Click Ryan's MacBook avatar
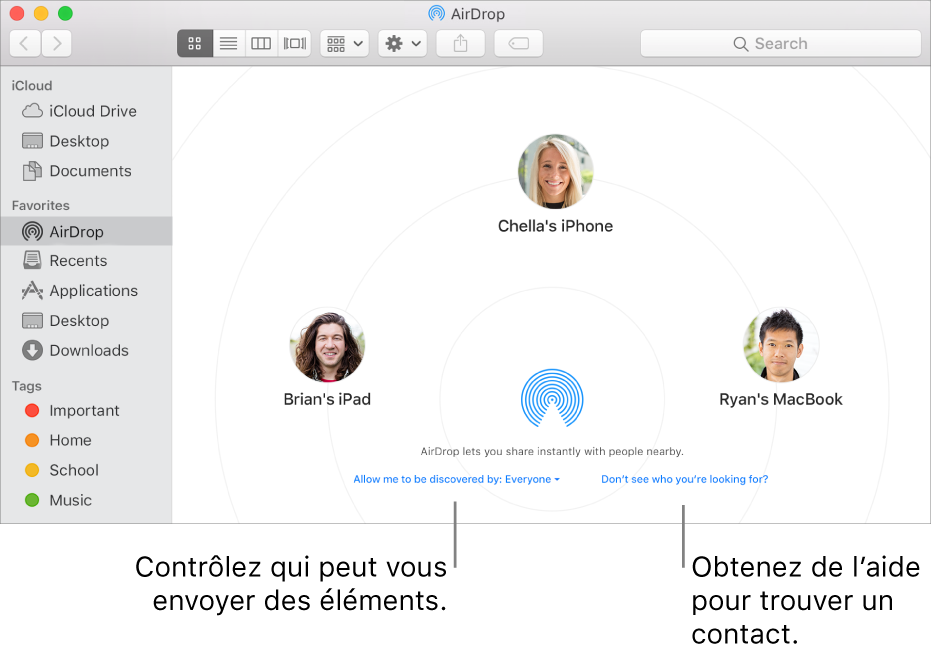 coord(781,345)
